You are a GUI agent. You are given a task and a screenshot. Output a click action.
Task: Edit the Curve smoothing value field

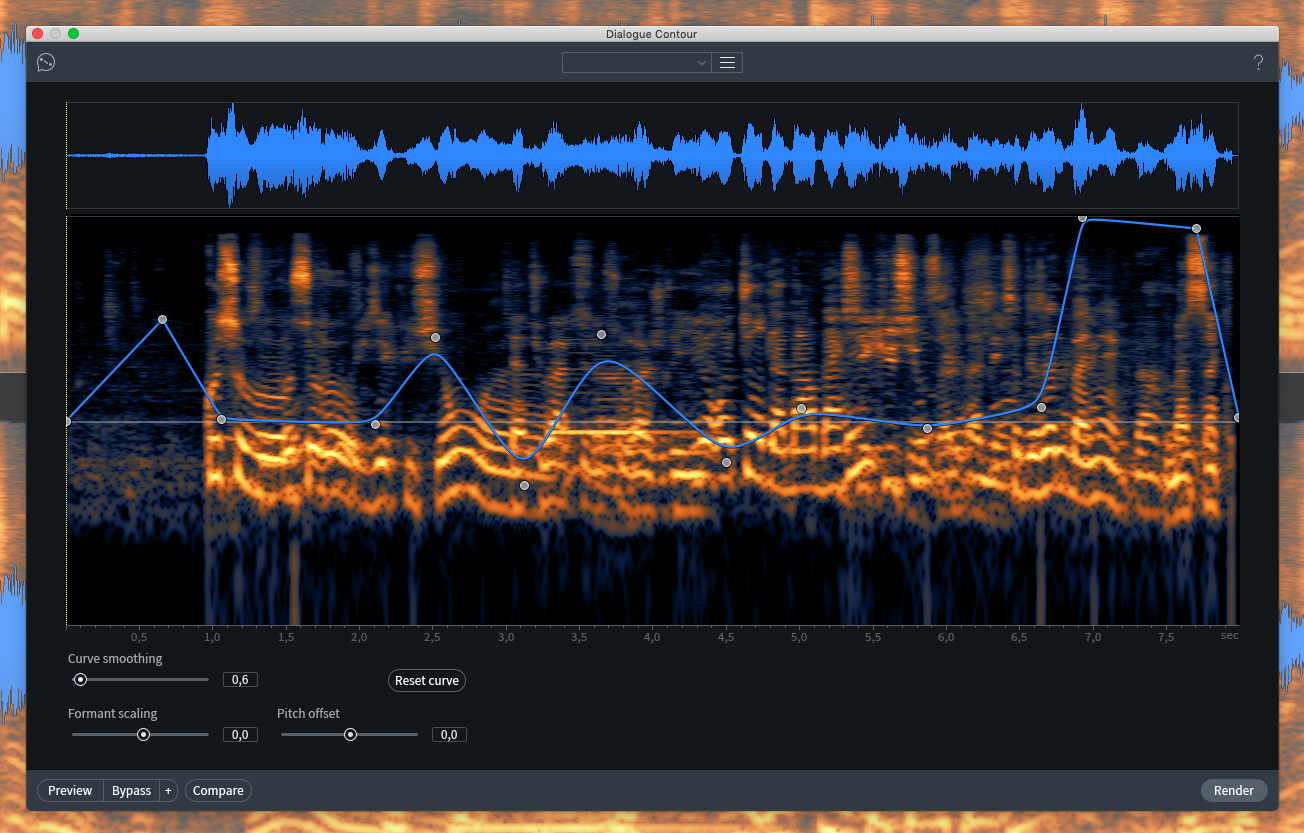pyautogui.click(x=240, y=679)
